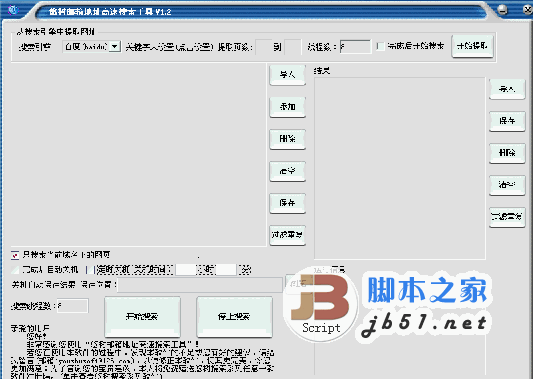The height and width of the screenshot is (379, 533).
Task: Enable start searching after extraction completes checkbox
Action: pyautogui.click(x=381, y=46)
